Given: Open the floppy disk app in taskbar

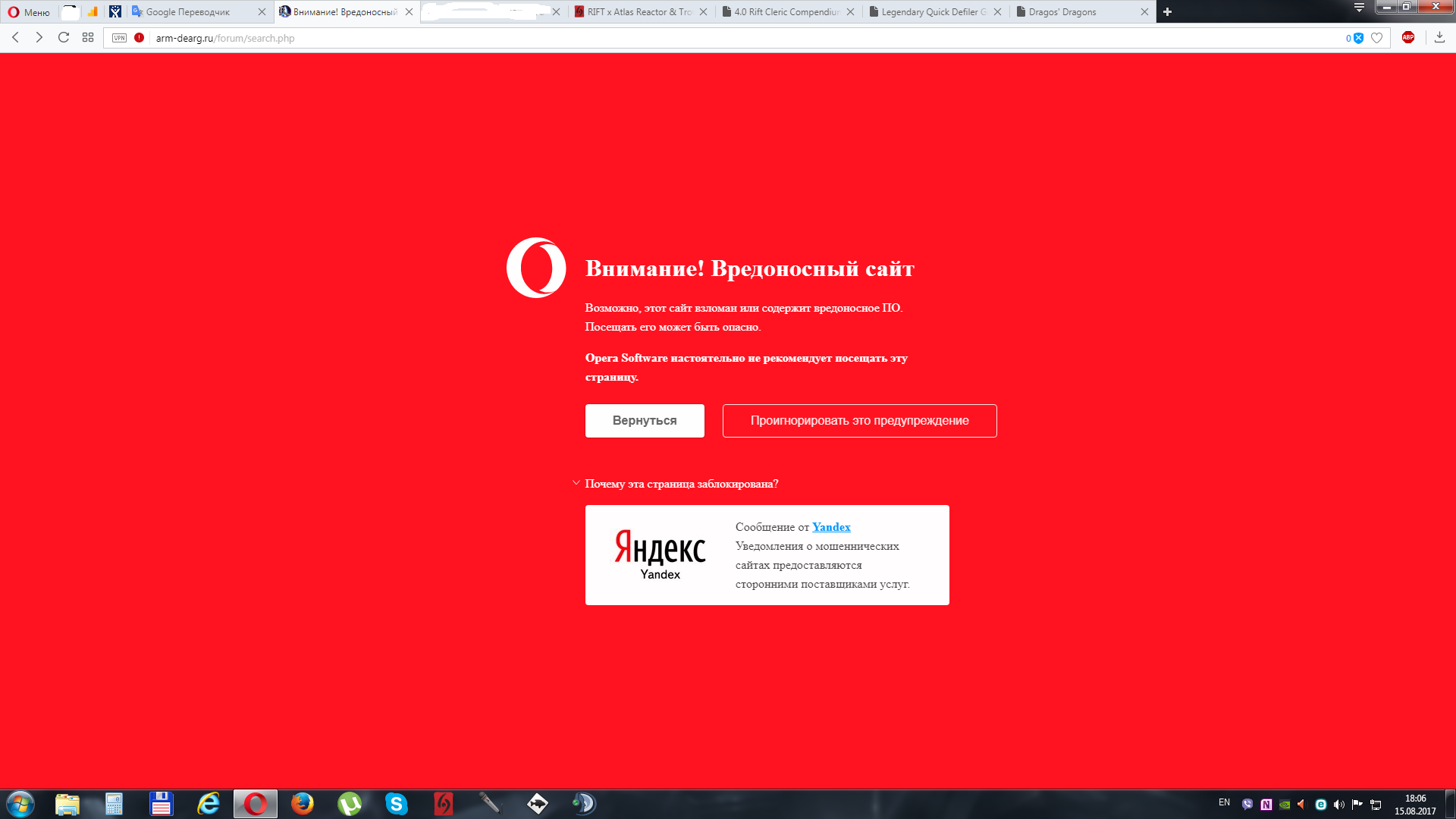Looking at the screenshot, I should (x=162, y=804).
